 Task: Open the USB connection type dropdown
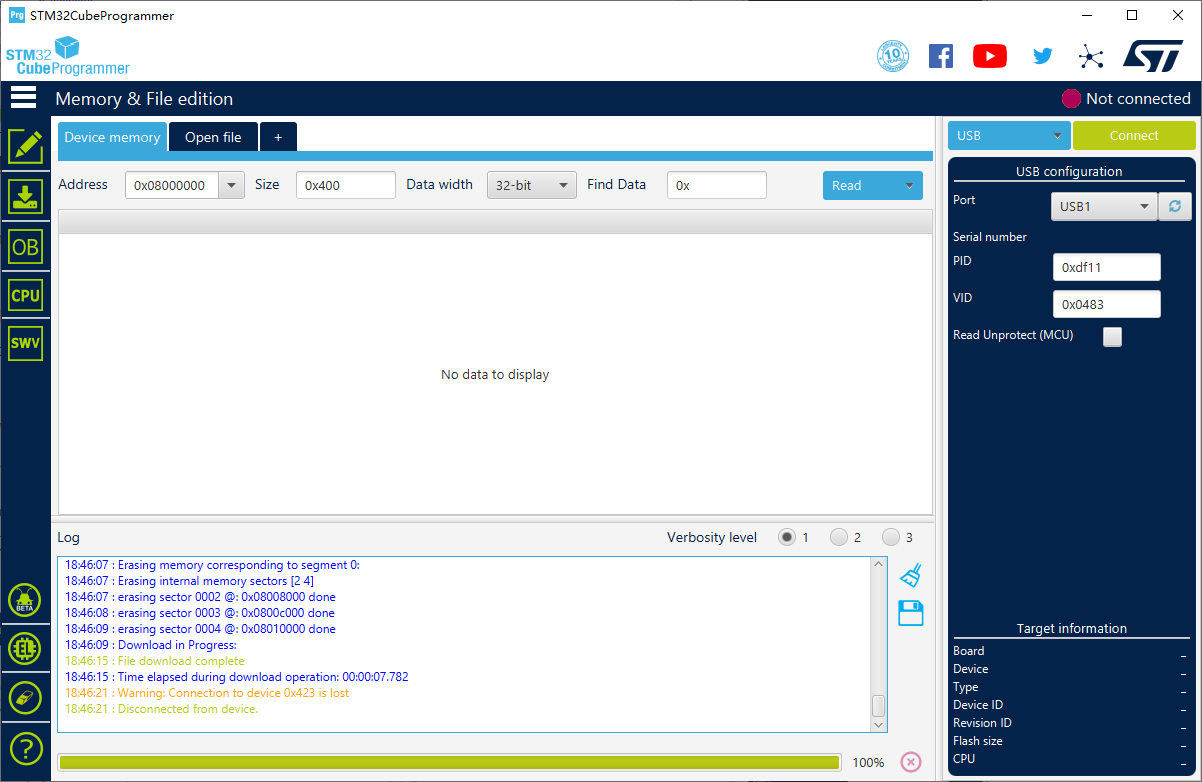pyautogui.click(x=1009, y=135)
